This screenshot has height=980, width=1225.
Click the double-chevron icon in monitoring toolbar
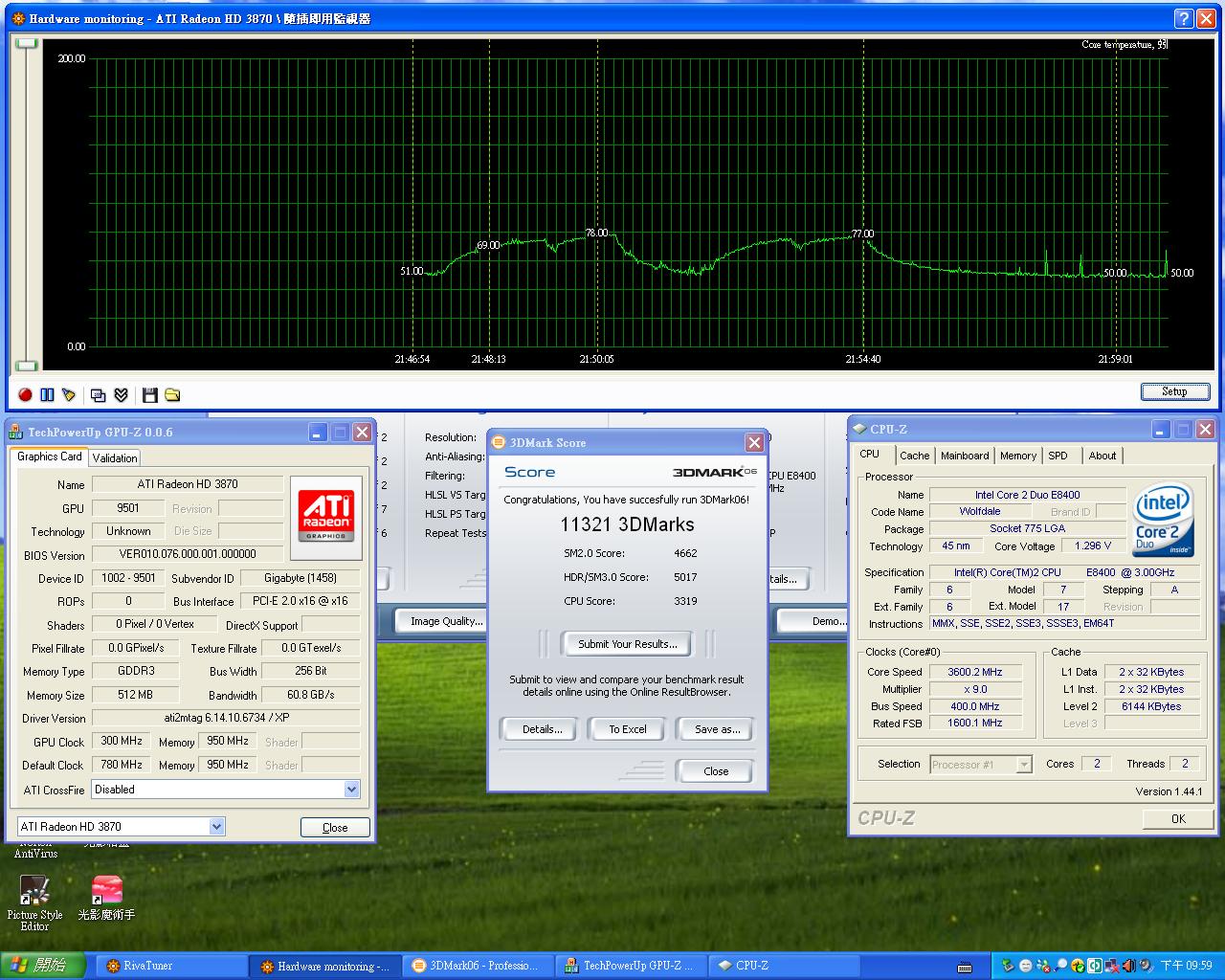(x=121, y=394)
